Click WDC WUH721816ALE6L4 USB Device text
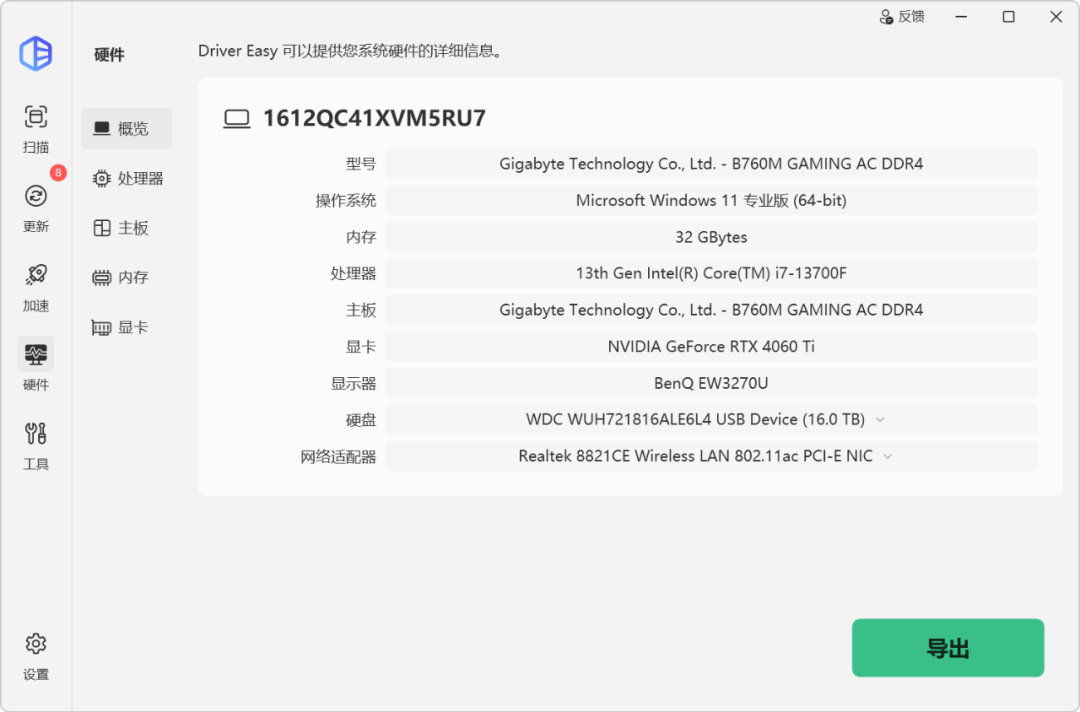Viewport: 1080px width, 712px height. pos(696,419)
